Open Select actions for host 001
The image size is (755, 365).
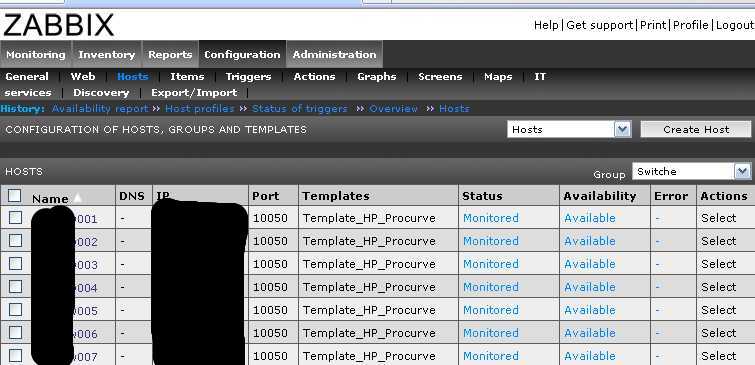[718, 218]
